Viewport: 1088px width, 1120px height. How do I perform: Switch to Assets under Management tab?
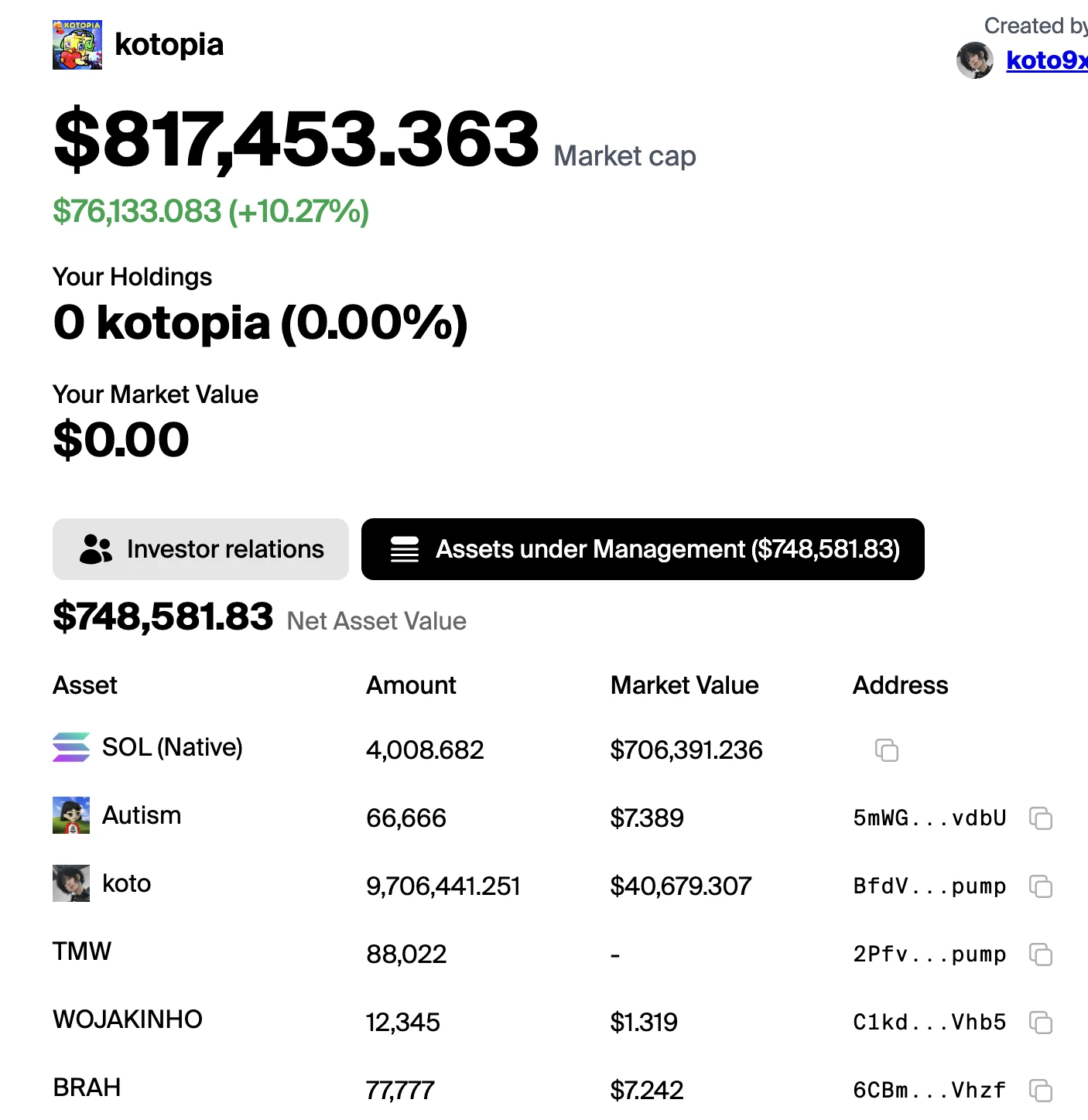click(642, 549)
